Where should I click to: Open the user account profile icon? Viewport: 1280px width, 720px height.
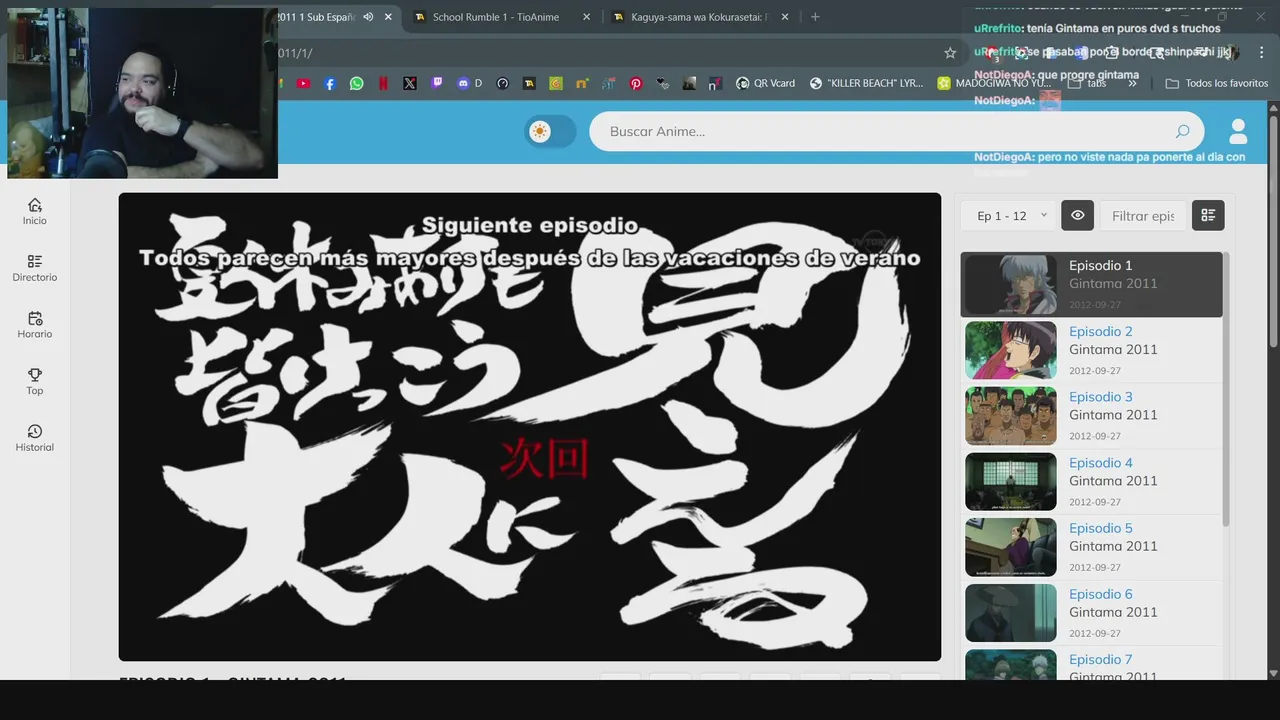pos(1238,131)
